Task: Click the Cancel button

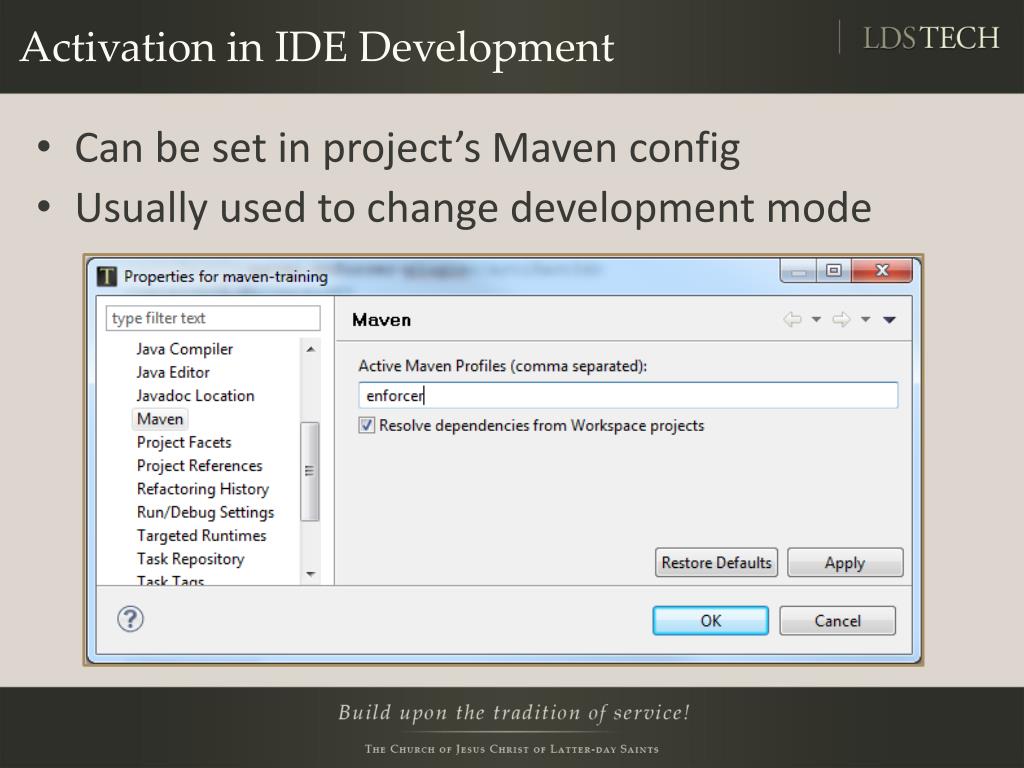Action: [x=837, y=620]
